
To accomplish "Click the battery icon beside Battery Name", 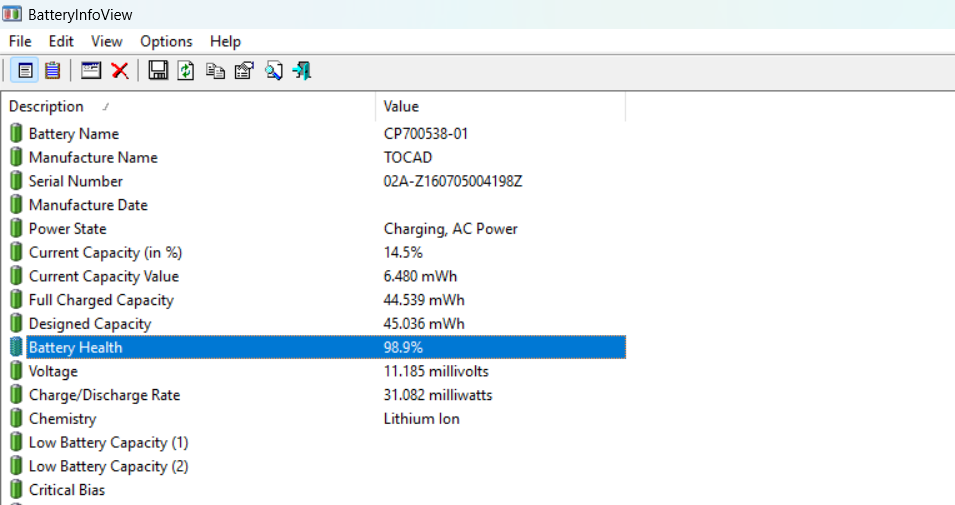I will (x=16, y=133).
